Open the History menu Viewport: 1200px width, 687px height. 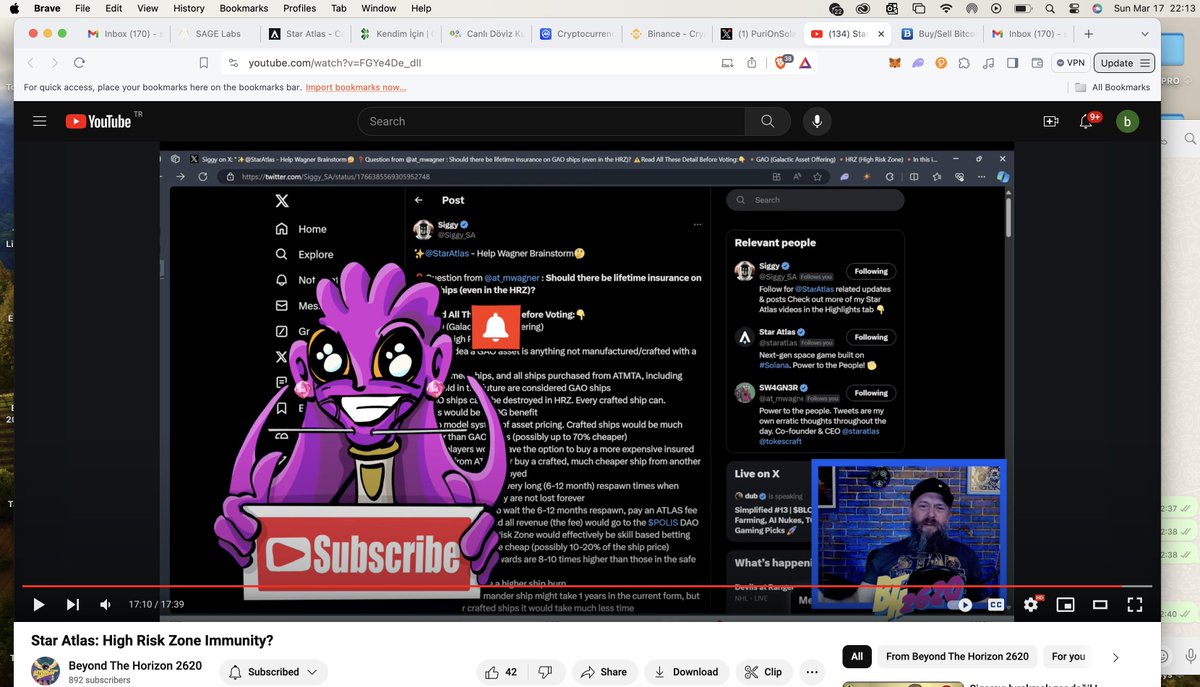(189, 8)
